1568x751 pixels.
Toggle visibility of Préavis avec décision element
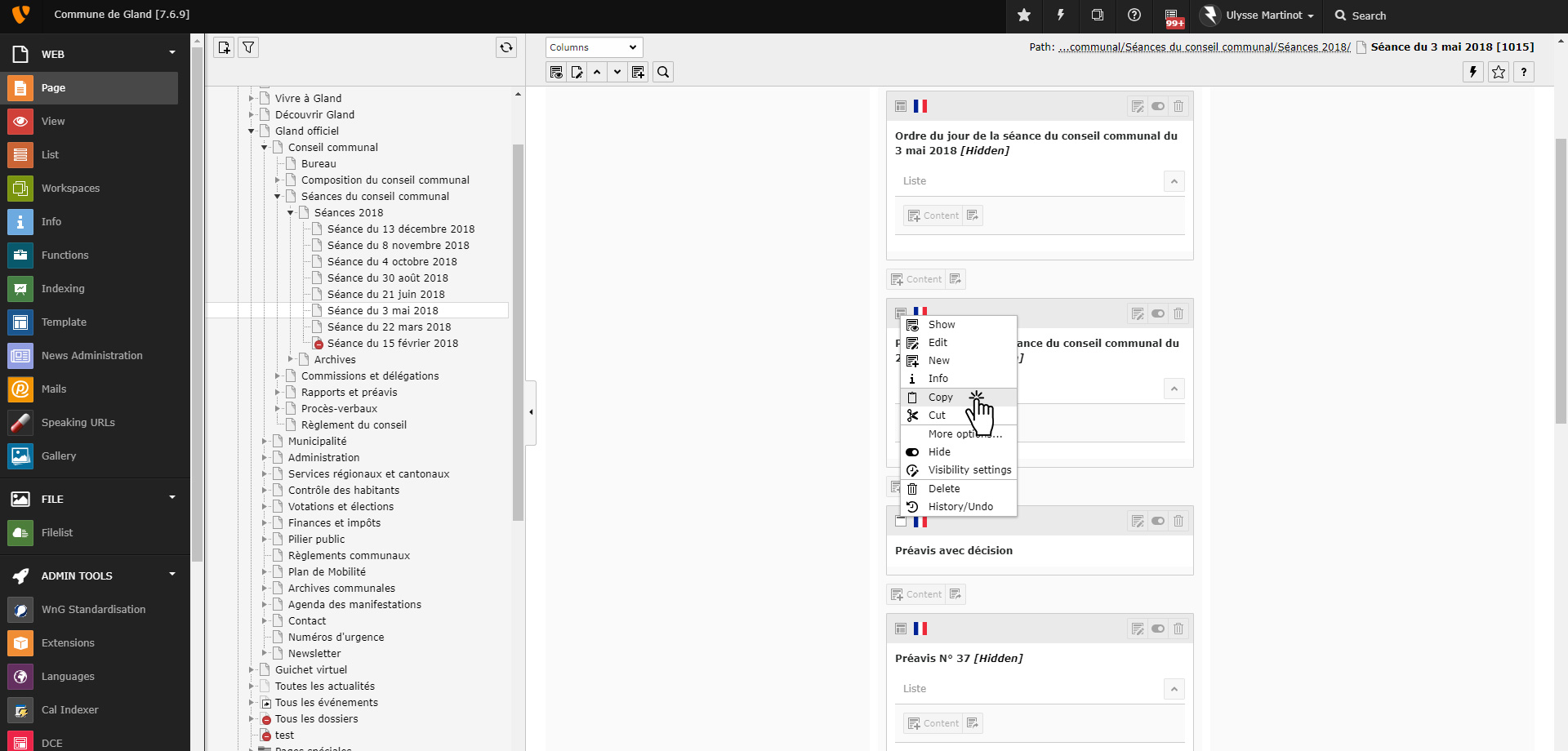tap(1158, 522)
